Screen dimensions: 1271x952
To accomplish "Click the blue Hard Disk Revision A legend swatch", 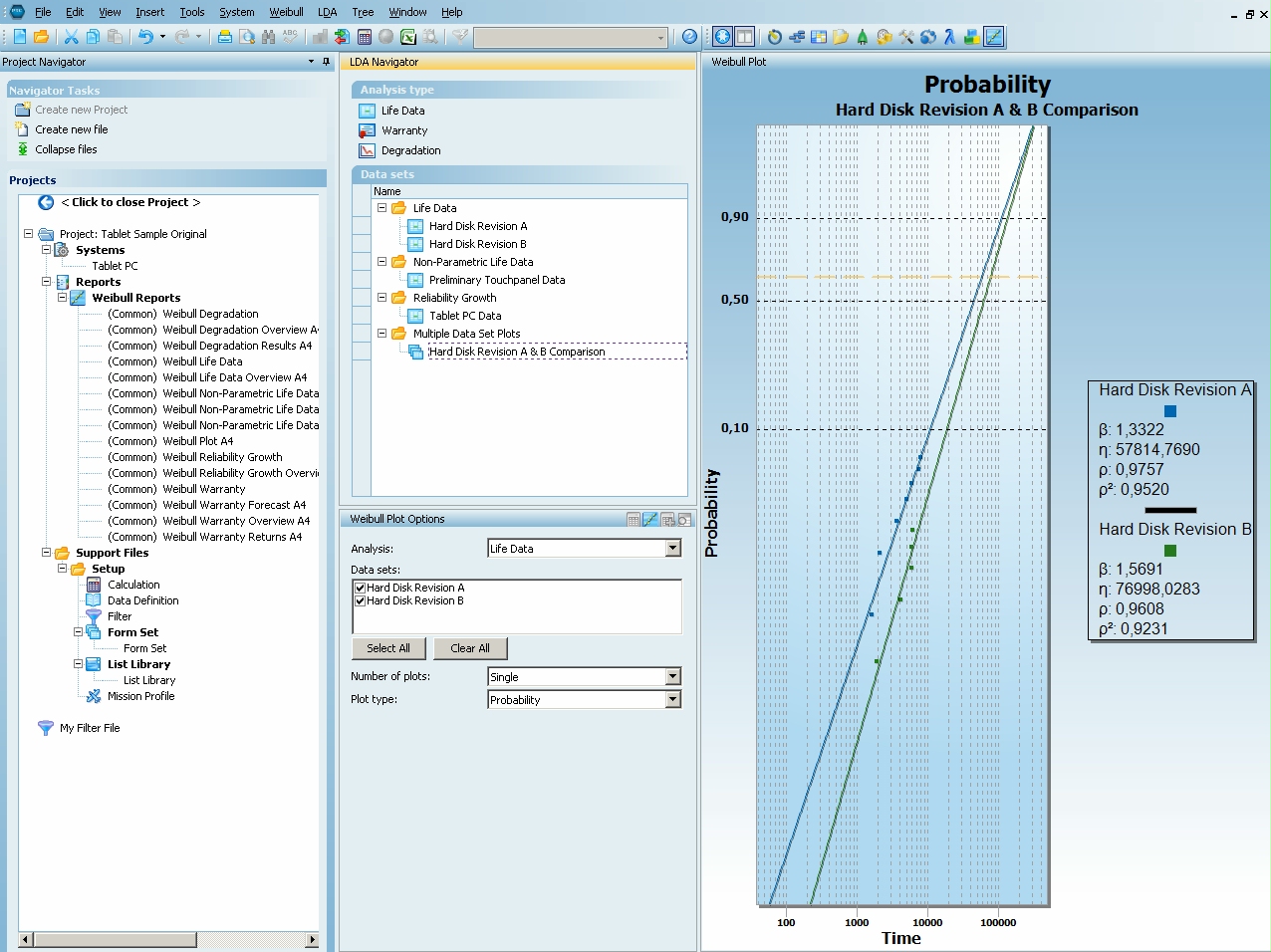I will click(x=1170, y=411).
